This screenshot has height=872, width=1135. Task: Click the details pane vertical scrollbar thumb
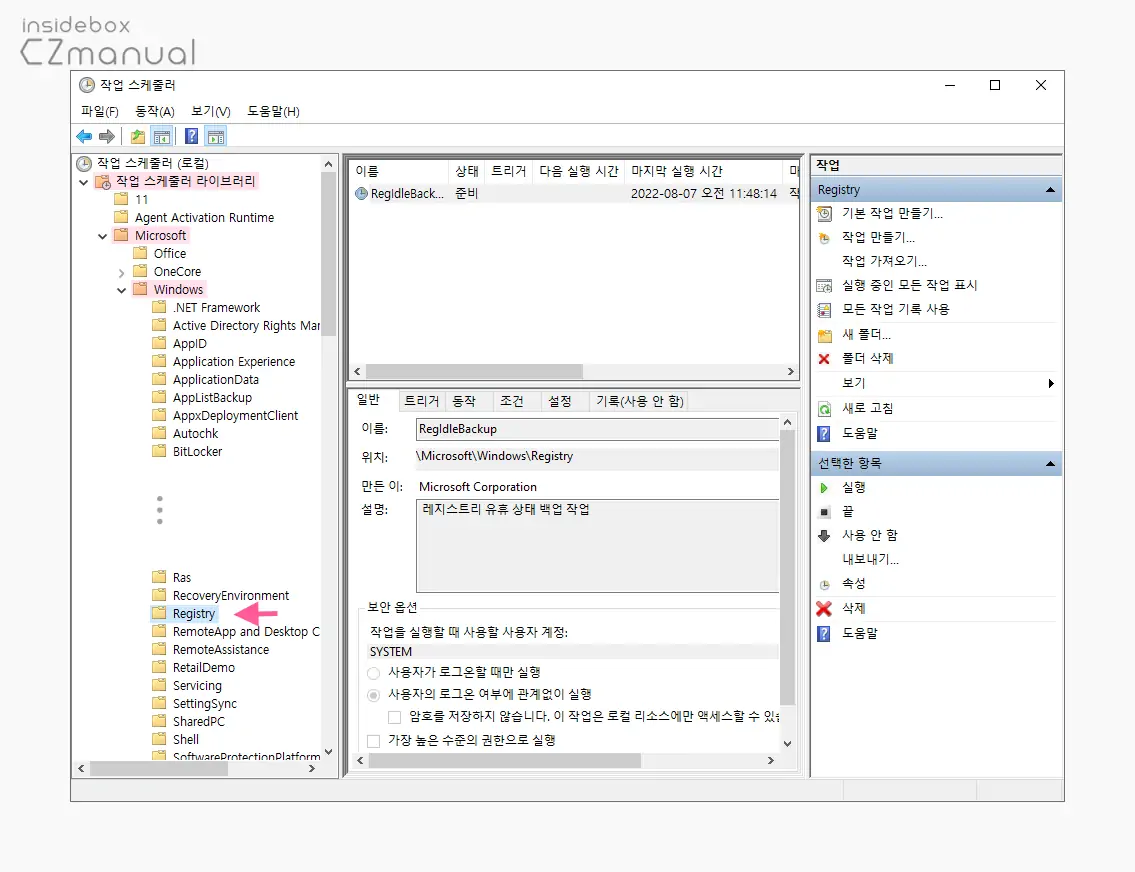(x=788, y=567)
